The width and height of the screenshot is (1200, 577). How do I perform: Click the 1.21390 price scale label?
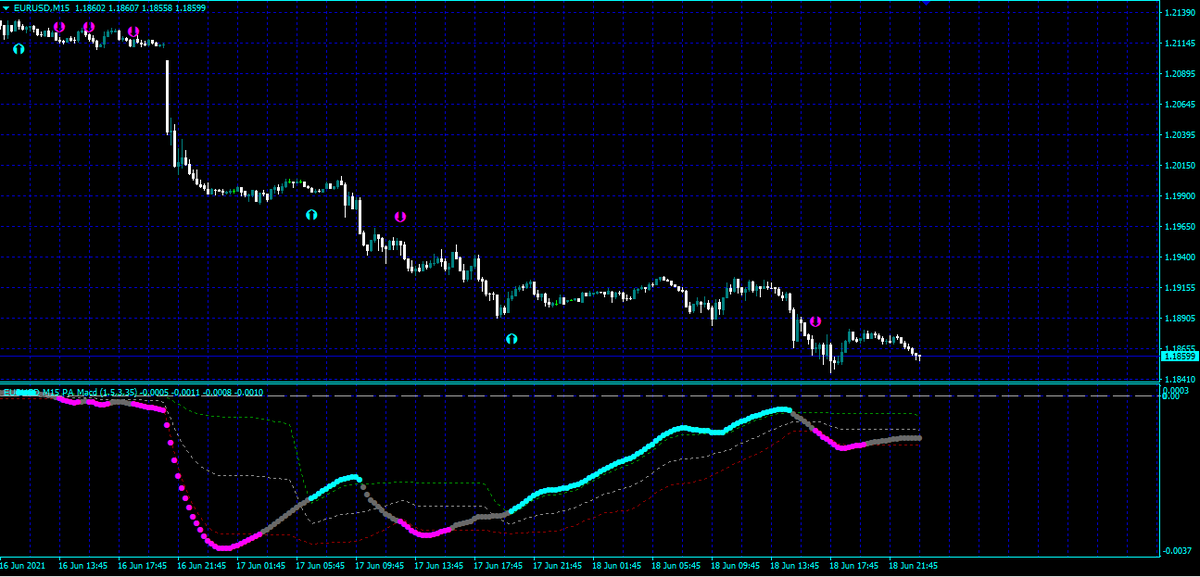[1180, 13]
